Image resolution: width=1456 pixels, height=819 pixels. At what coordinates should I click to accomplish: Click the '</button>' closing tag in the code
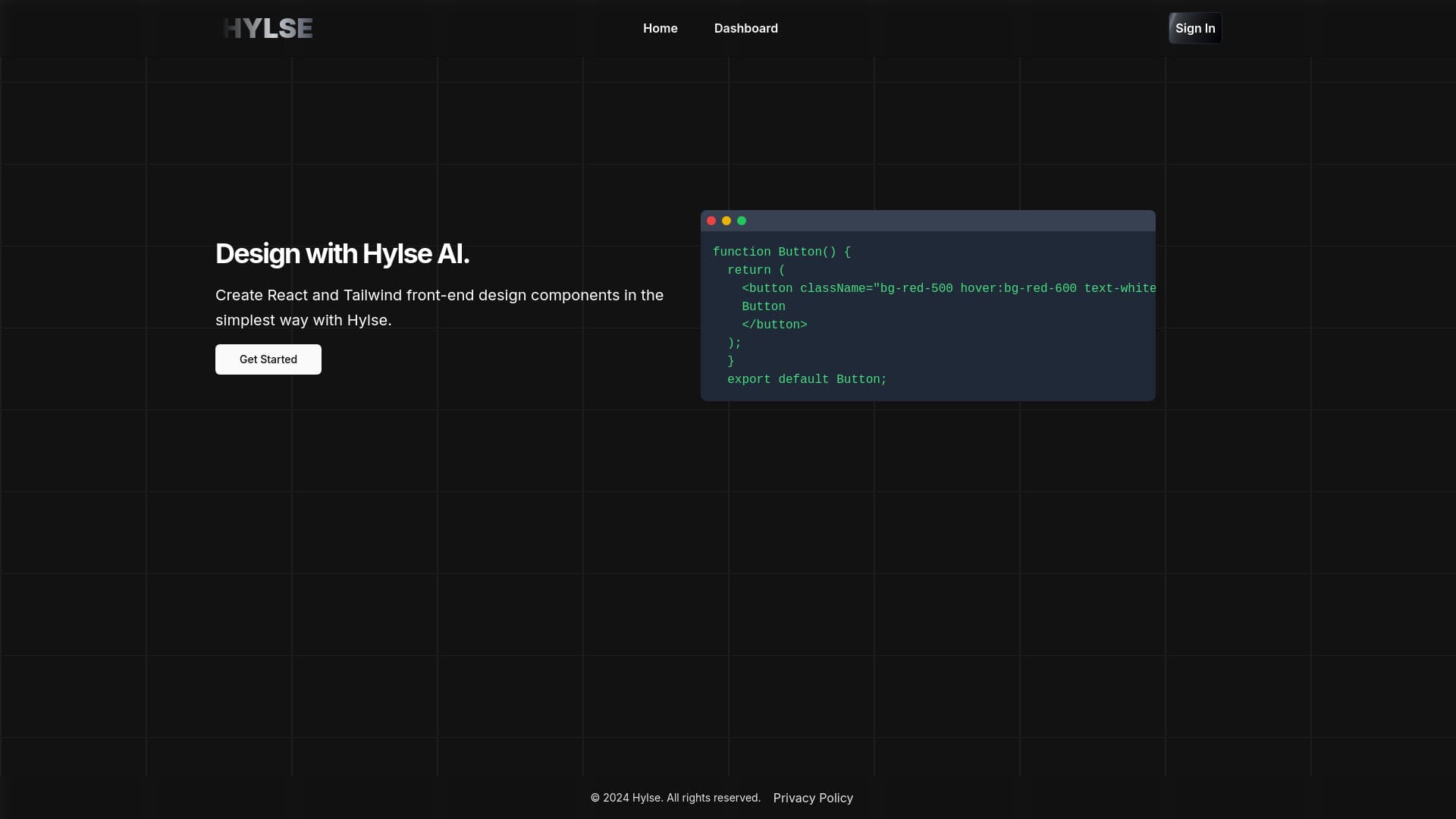(x=774, y=325)
